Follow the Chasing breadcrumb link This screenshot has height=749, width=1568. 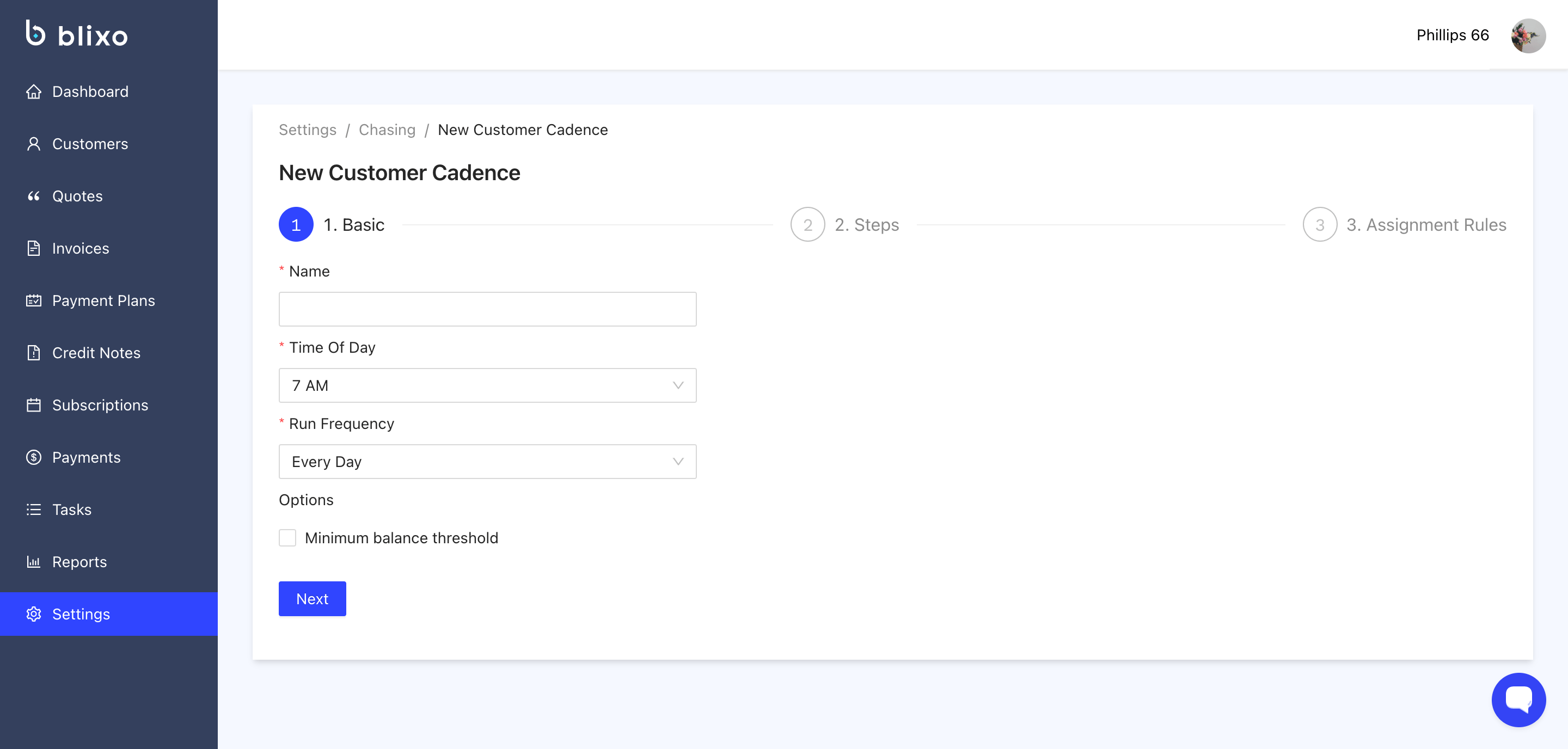(387, 130)
